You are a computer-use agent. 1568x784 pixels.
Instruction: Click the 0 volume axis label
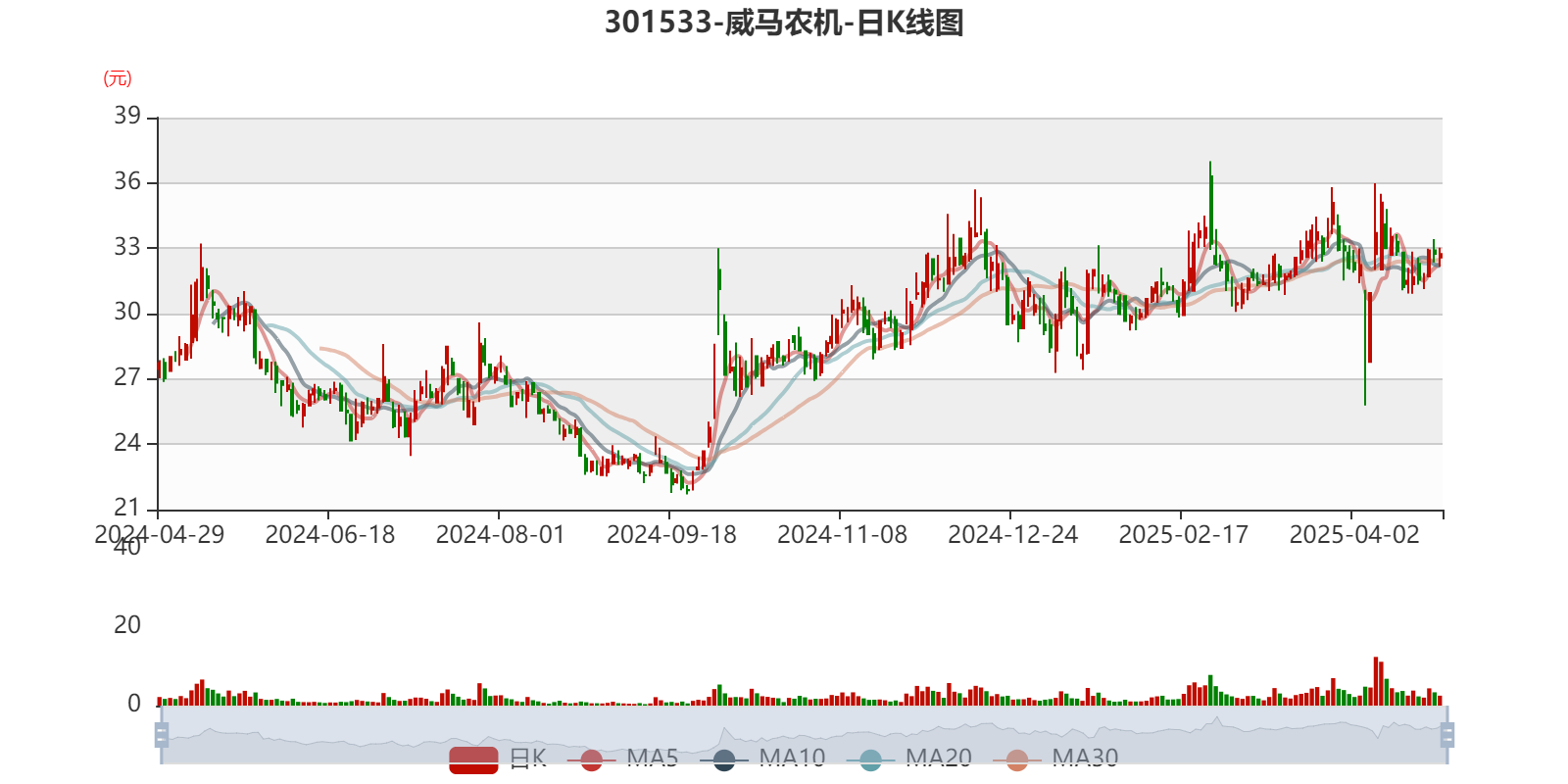point(134,704)
